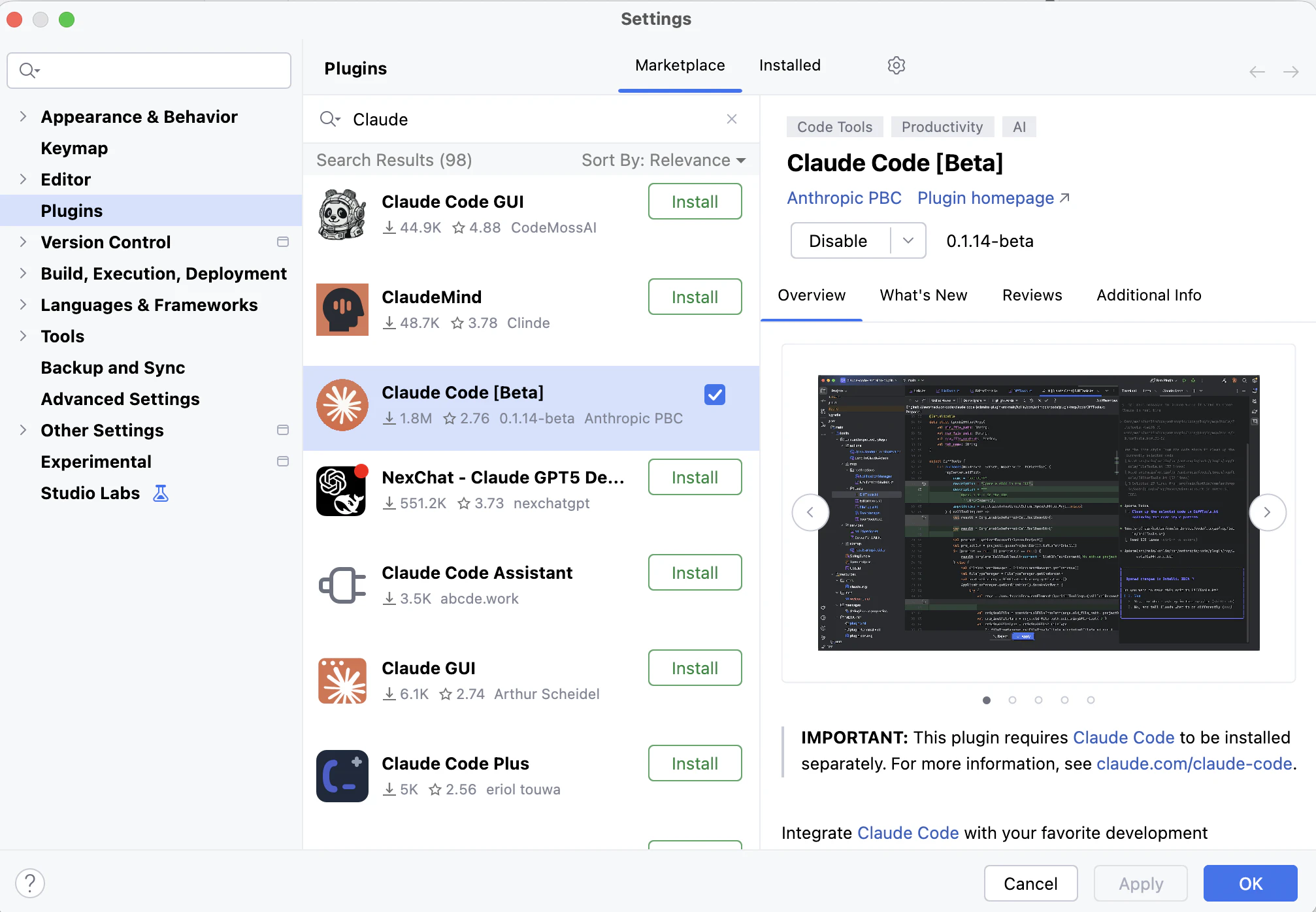Image resolution: width=1316 pixels, height=912 pixels.
Task: Click the Productivity tag
Action: [942, 127]
